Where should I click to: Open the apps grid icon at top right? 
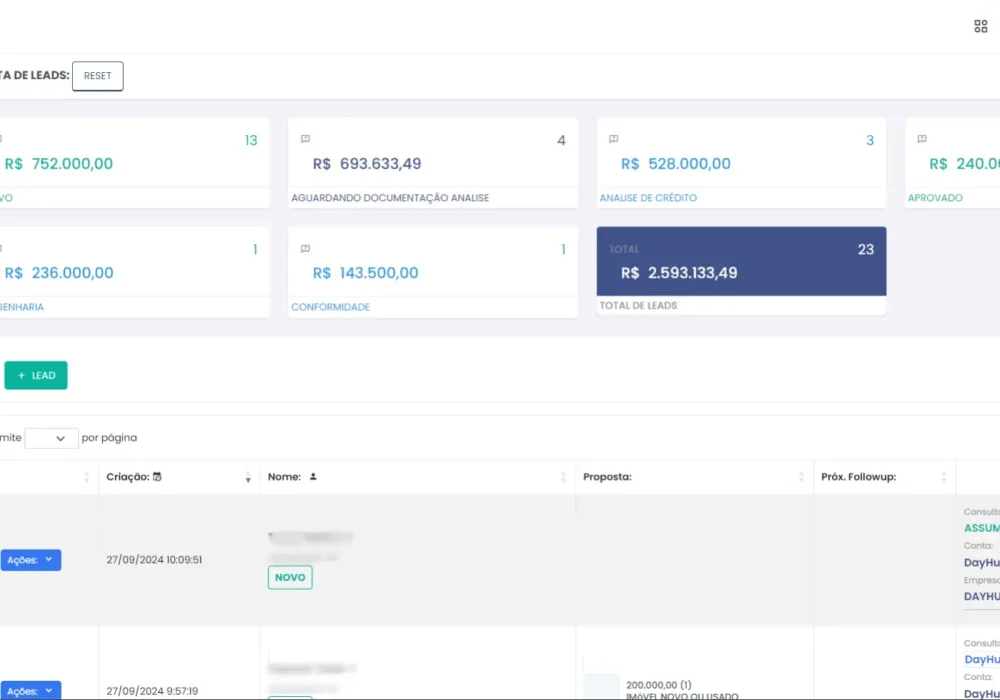(980, 26)
